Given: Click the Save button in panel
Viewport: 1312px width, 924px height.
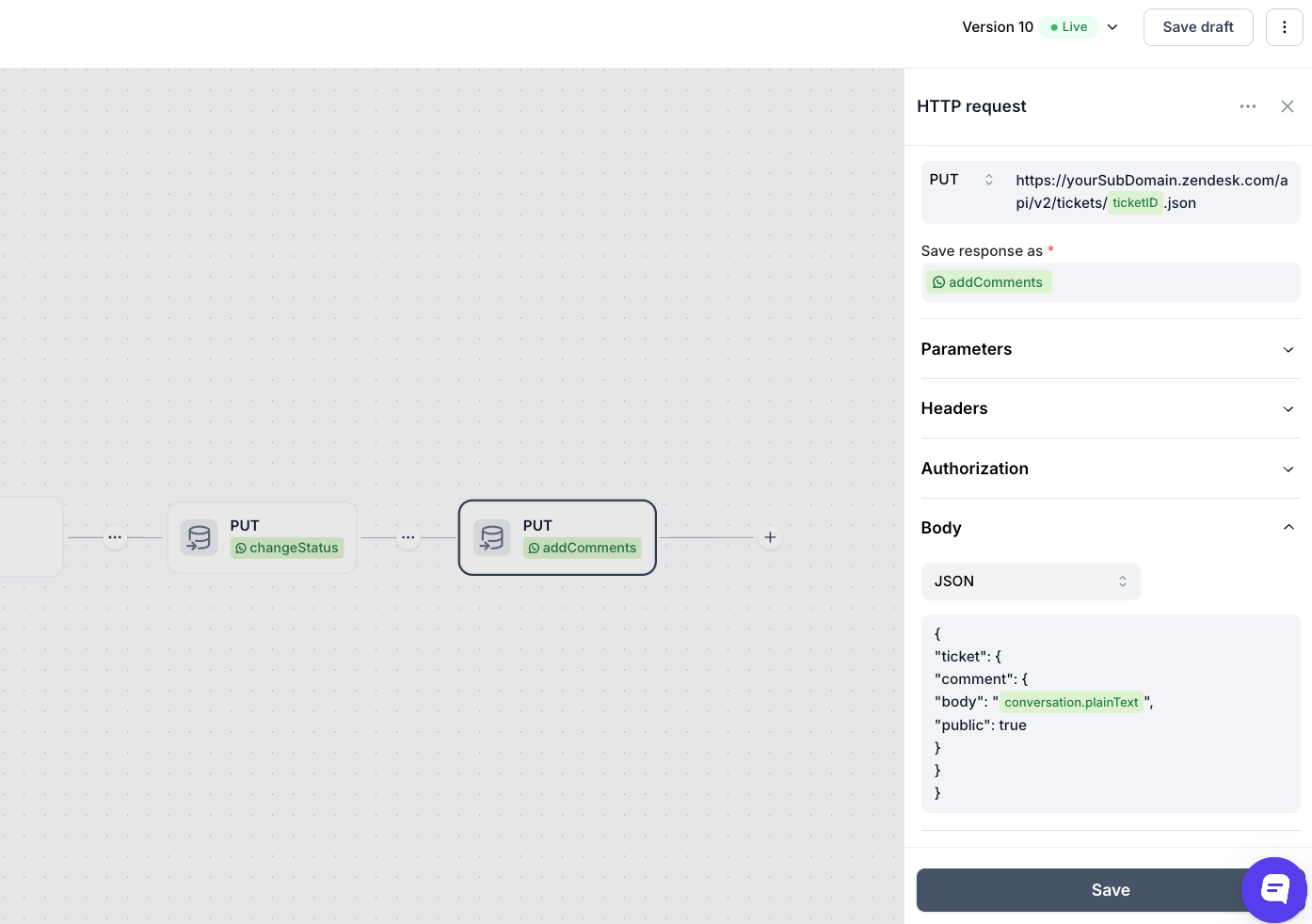Looking at the screenshot, I should pyautogui.click(x=1111, y=890).
